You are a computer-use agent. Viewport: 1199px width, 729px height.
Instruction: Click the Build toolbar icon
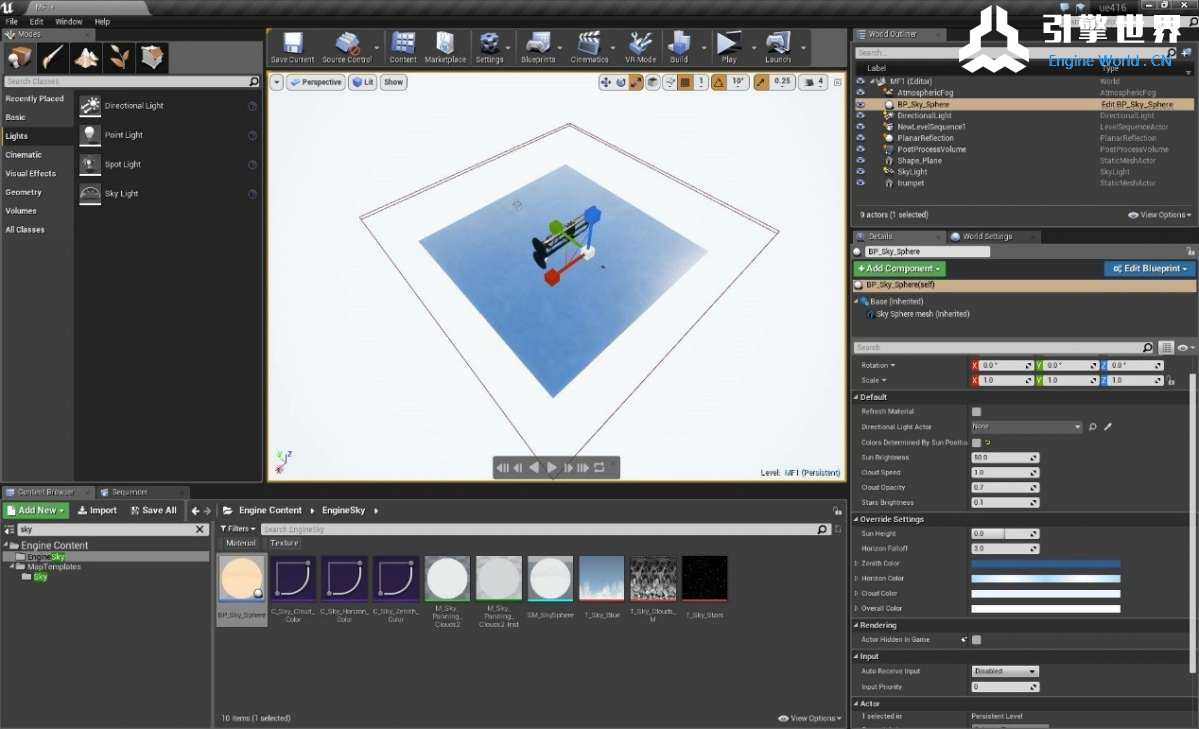pyautogui.click(x=679, y=47)
